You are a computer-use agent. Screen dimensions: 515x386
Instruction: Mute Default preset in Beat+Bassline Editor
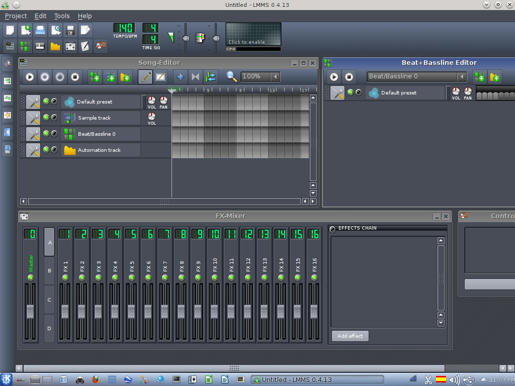coord(350,92)
